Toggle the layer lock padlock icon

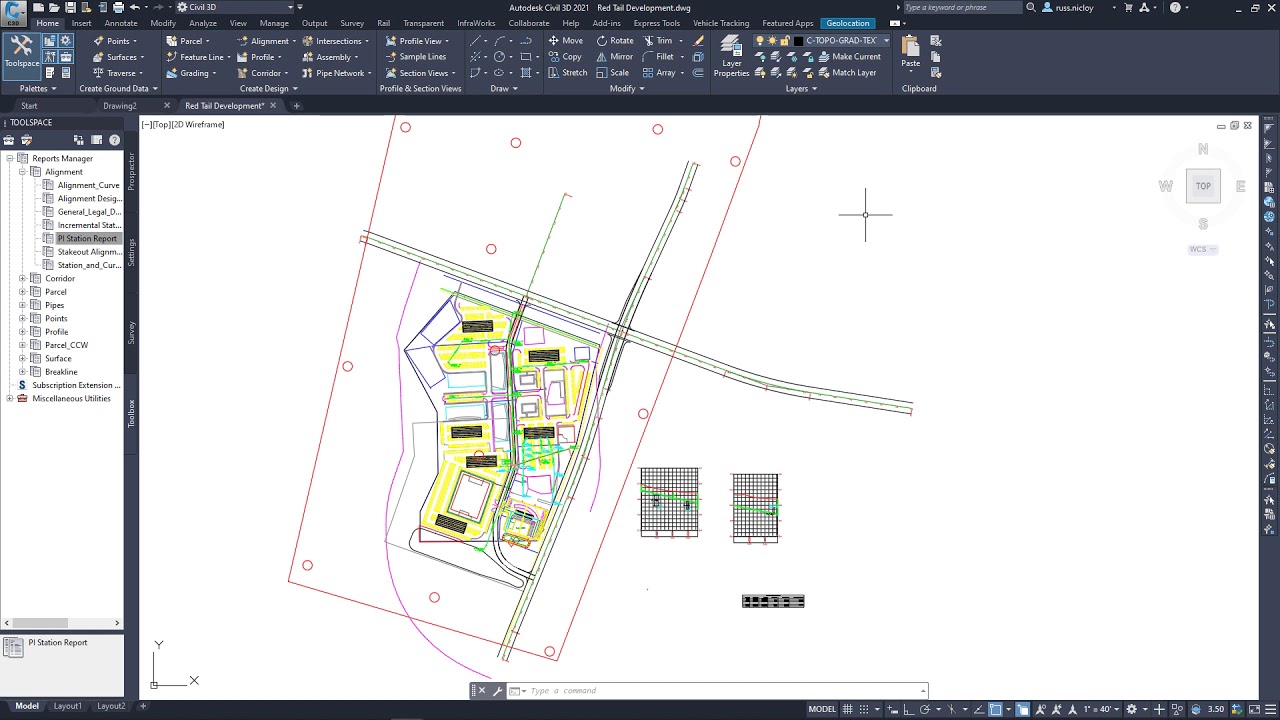785,41
